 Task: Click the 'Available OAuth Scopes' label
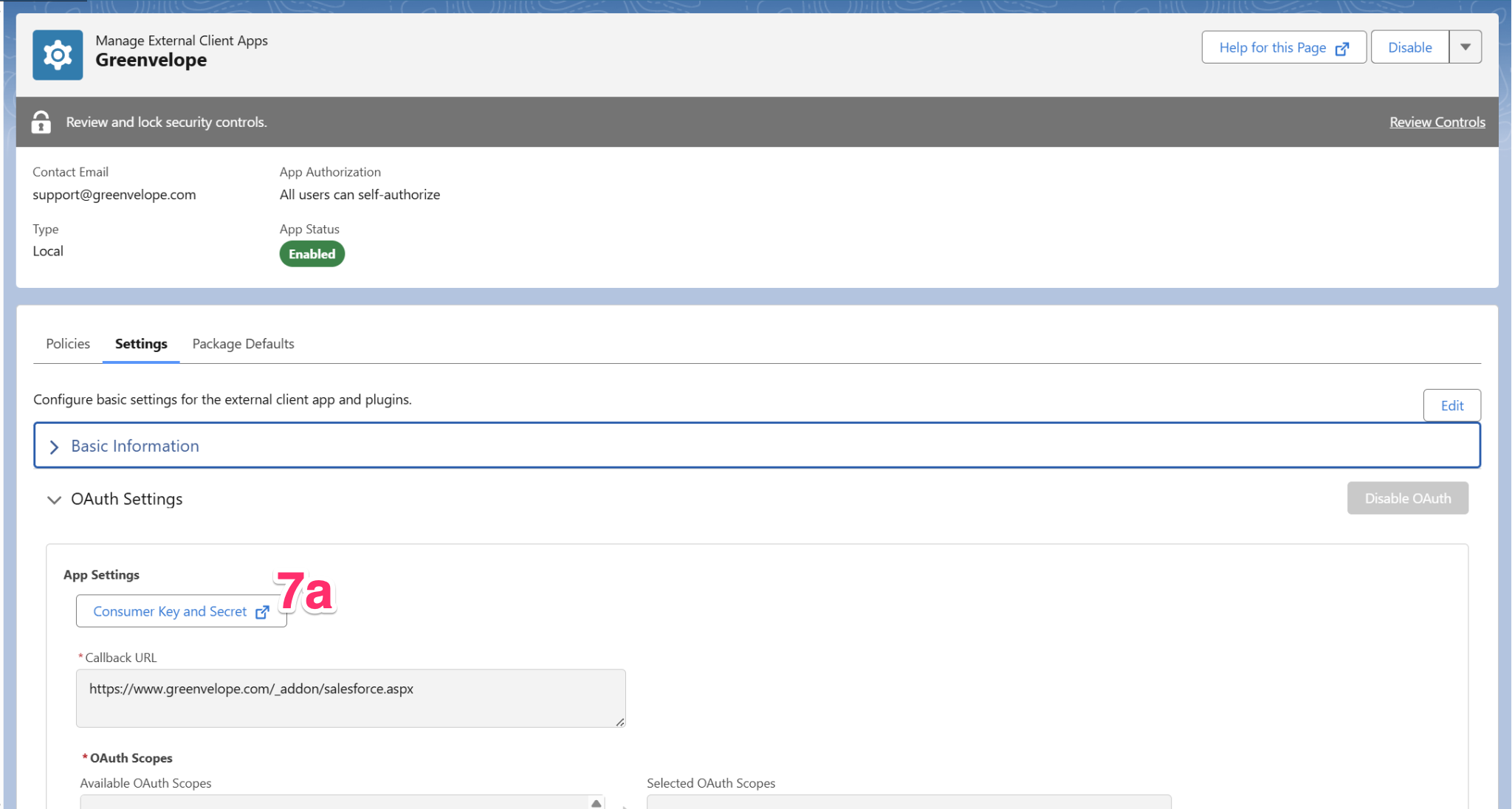(145, 783)
